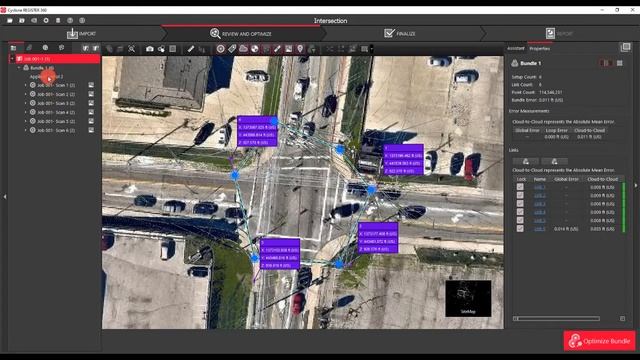Expand the Job-001- Scan 1 tree node
Viewport: 640px width, 360px height.
[x=26, y=85]
